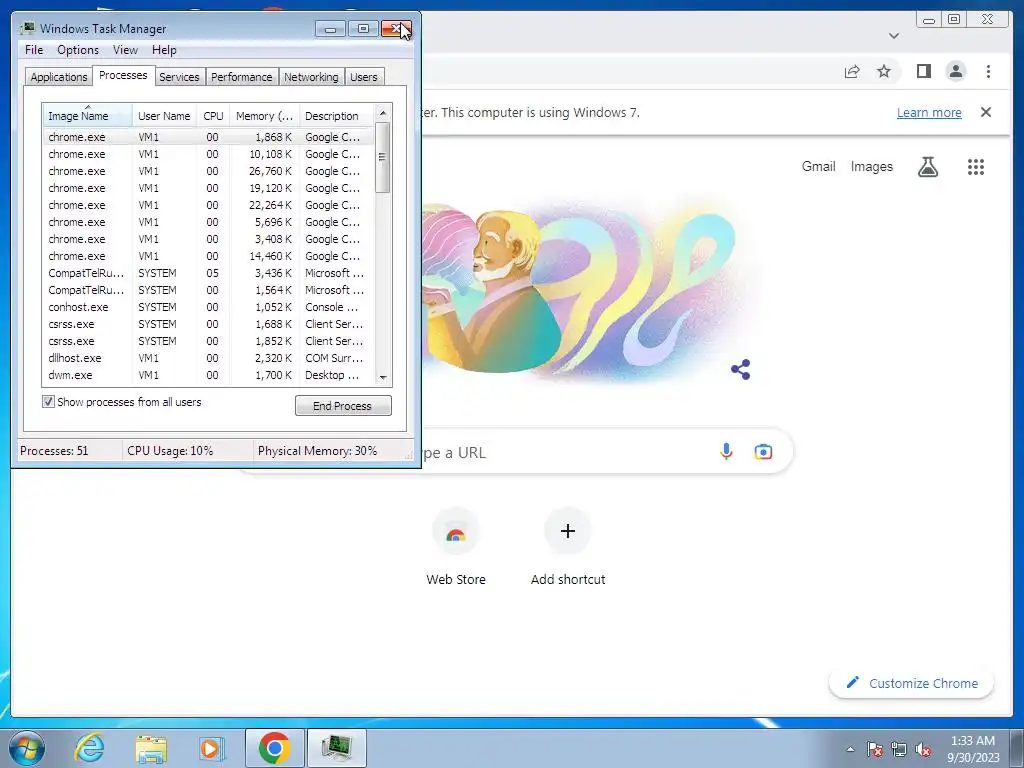1024x768 pixels.
Task: Switch to the Services tab
Action: click(179, 77)
